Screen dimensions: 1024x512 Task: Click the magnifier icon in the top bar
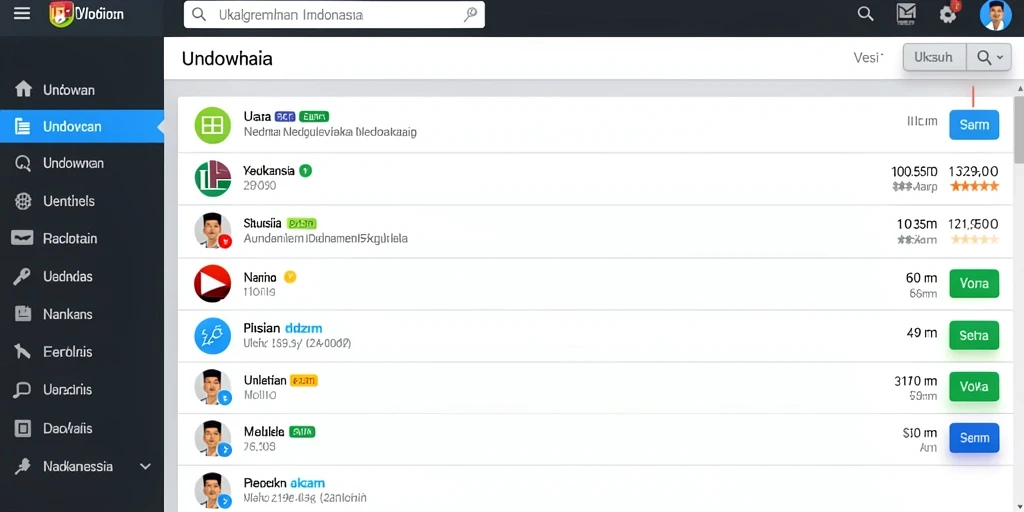[x=865, y=14]
